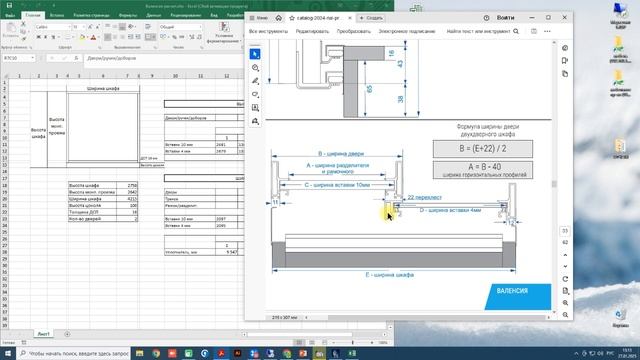Open the Name Box dropdown arrow
Image resolution: width=640 pixels, height=360 pixels.
point(32,58)
